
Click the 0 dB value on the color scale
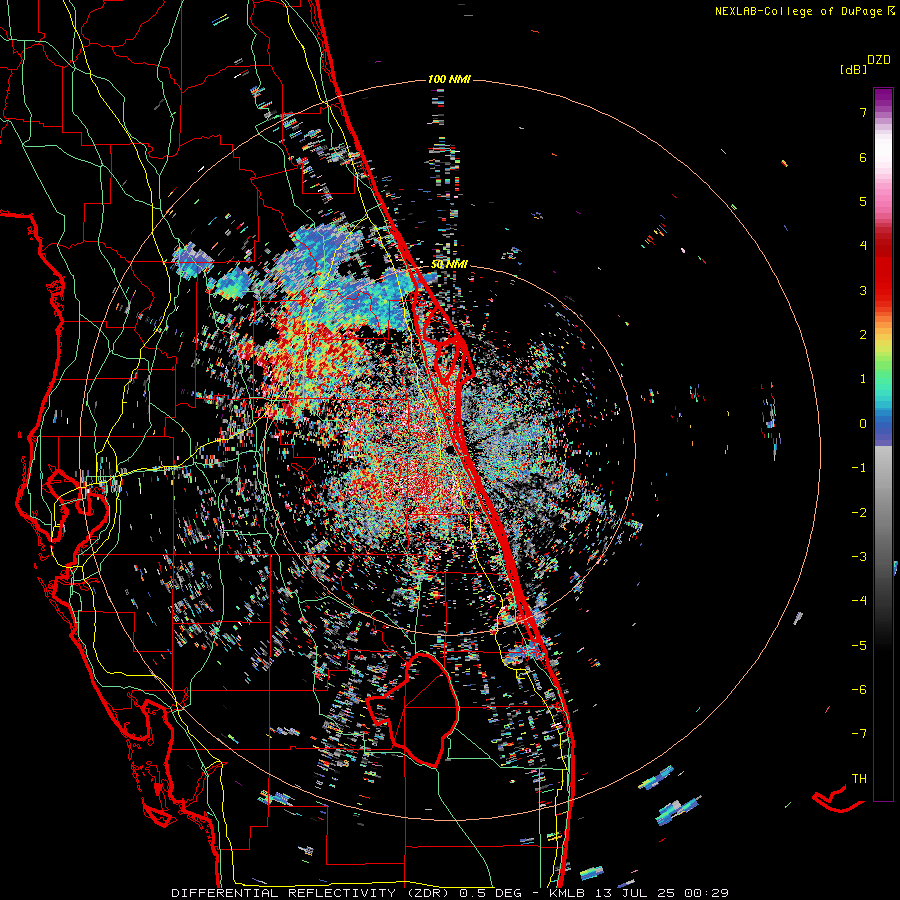click(x=863, y=424)
